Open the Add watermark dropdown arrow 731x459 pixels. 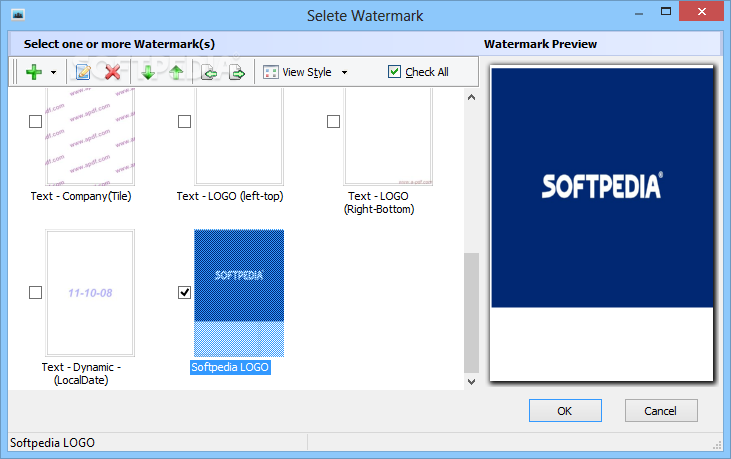[53, 72]
